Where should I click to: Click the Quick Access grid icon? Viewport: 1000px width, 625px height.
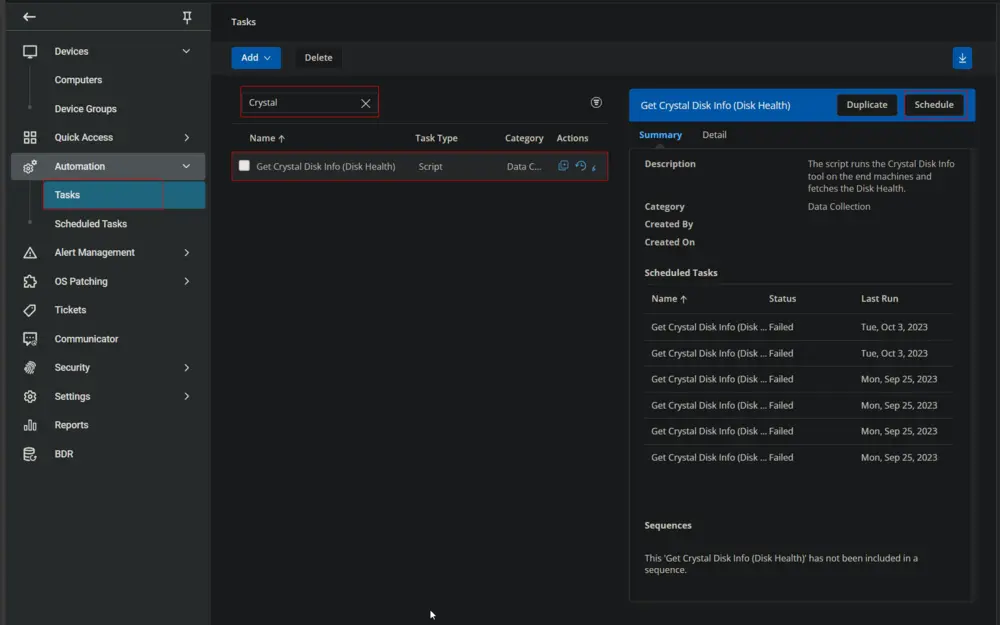[30, 138]
